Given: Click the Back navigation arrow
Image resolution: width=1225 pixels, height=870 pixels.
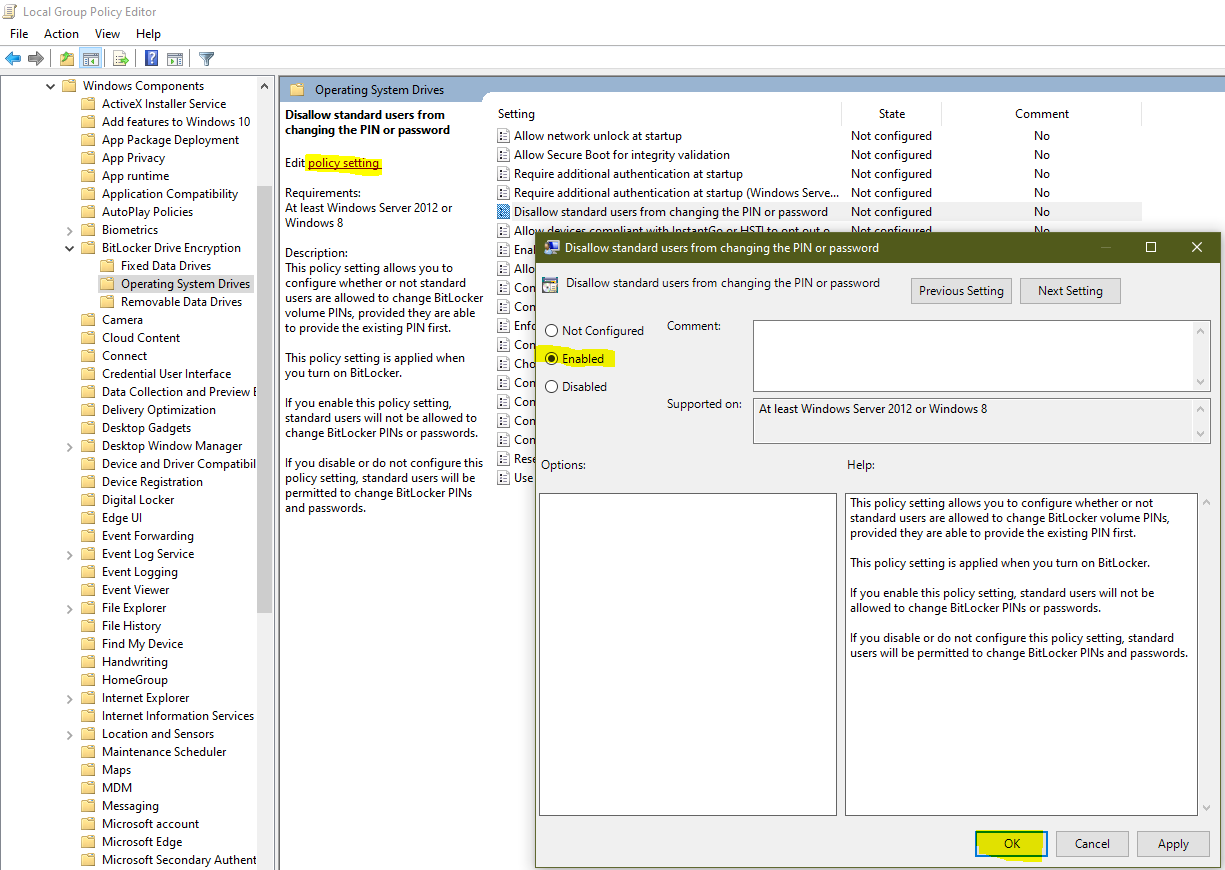Looking at the screenshot, I should [x=13, y=58].
